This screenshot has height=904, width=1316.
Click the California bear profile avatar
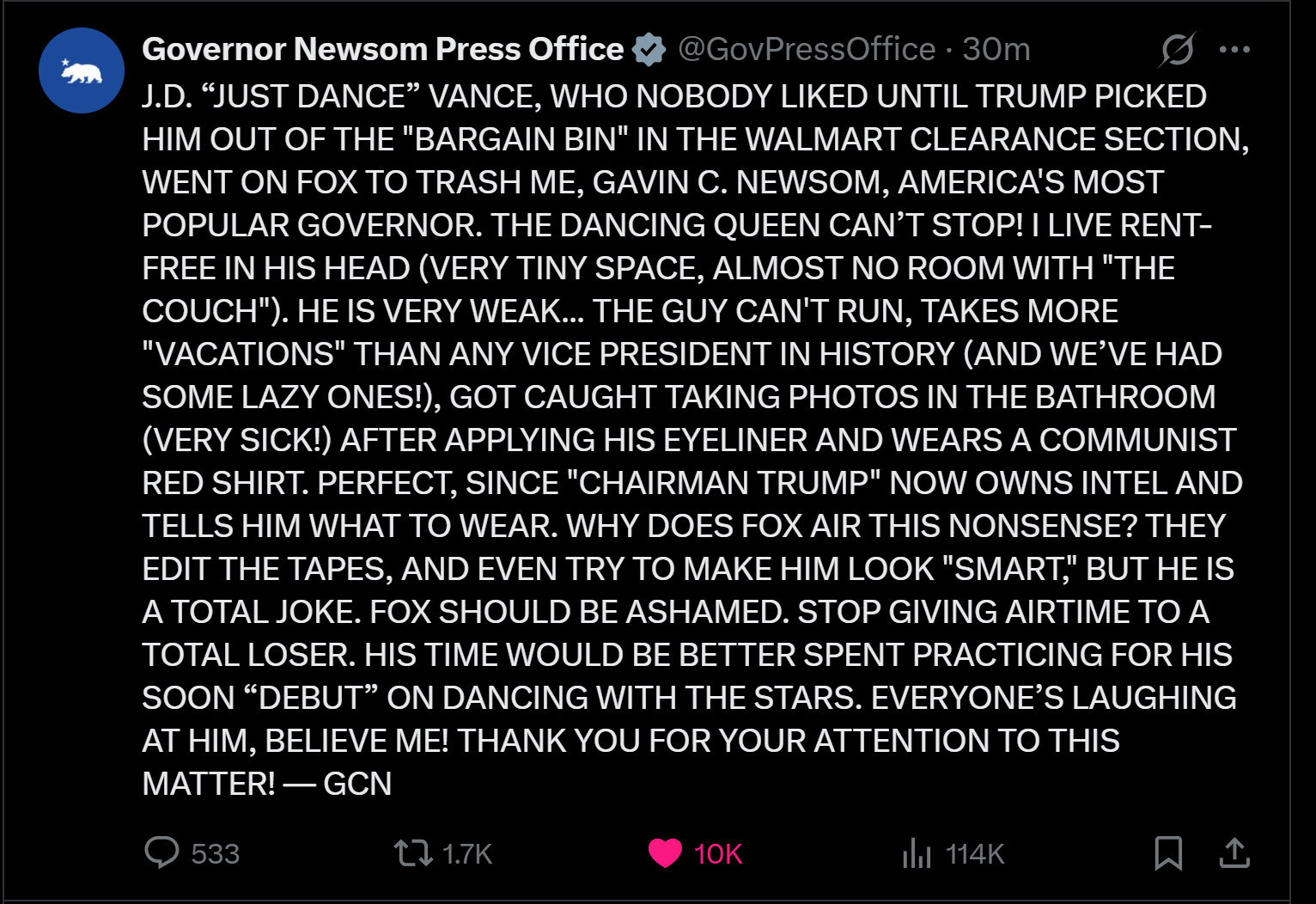click(x=82, y=70)
